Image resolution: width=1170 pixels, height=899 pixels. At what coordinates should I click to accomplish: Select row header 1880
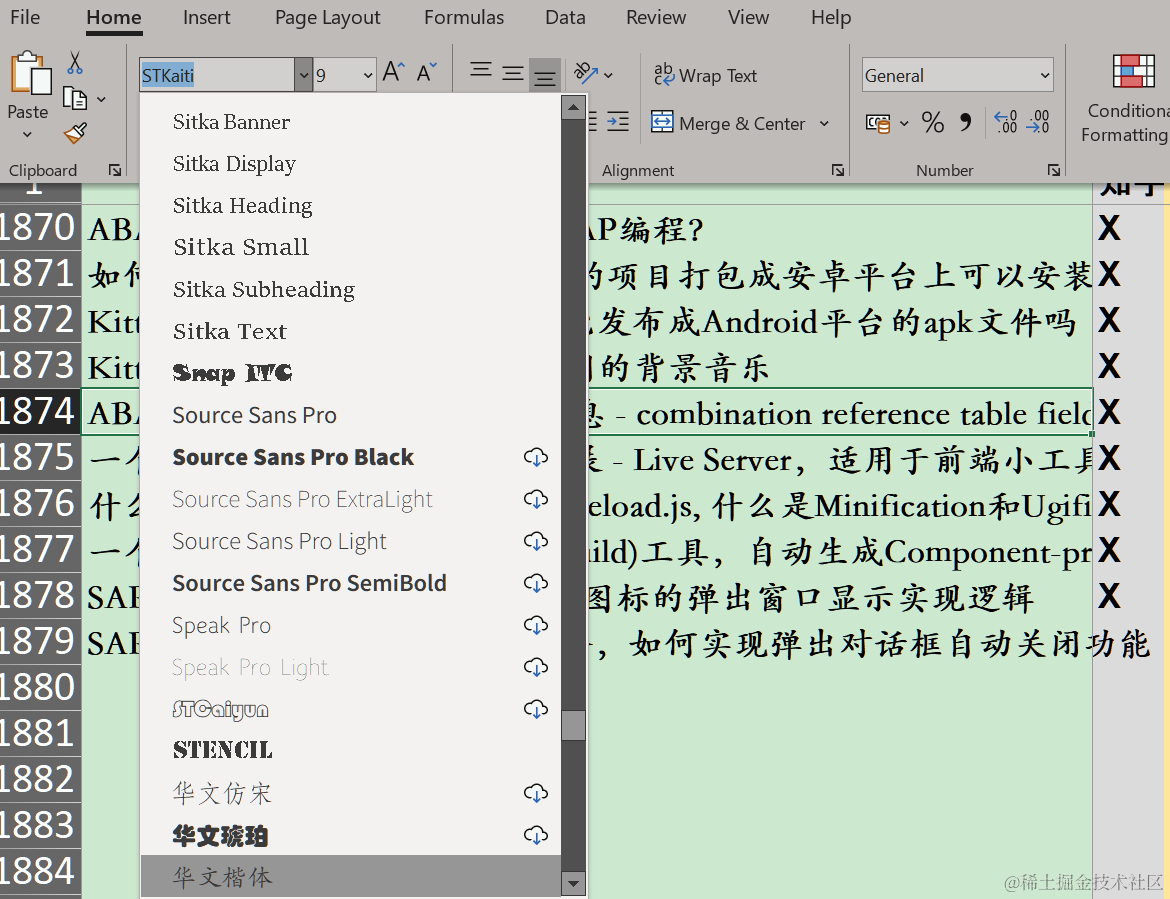(x=40, y=687)
